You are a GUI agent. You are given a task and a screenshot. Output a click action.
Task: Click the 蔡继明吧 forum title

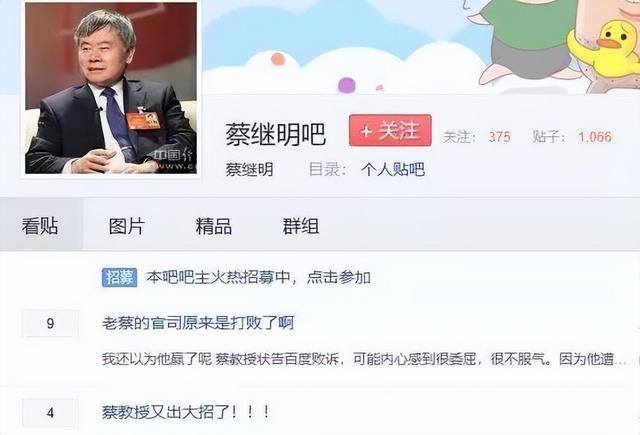coord(276,134)
